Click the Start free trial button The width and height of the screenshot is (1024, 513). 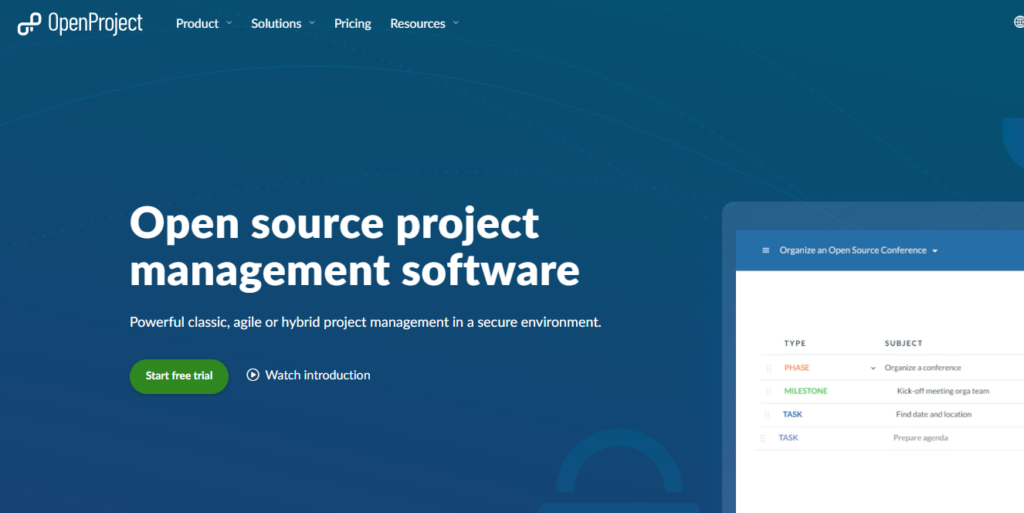click(x=179, y=376)
